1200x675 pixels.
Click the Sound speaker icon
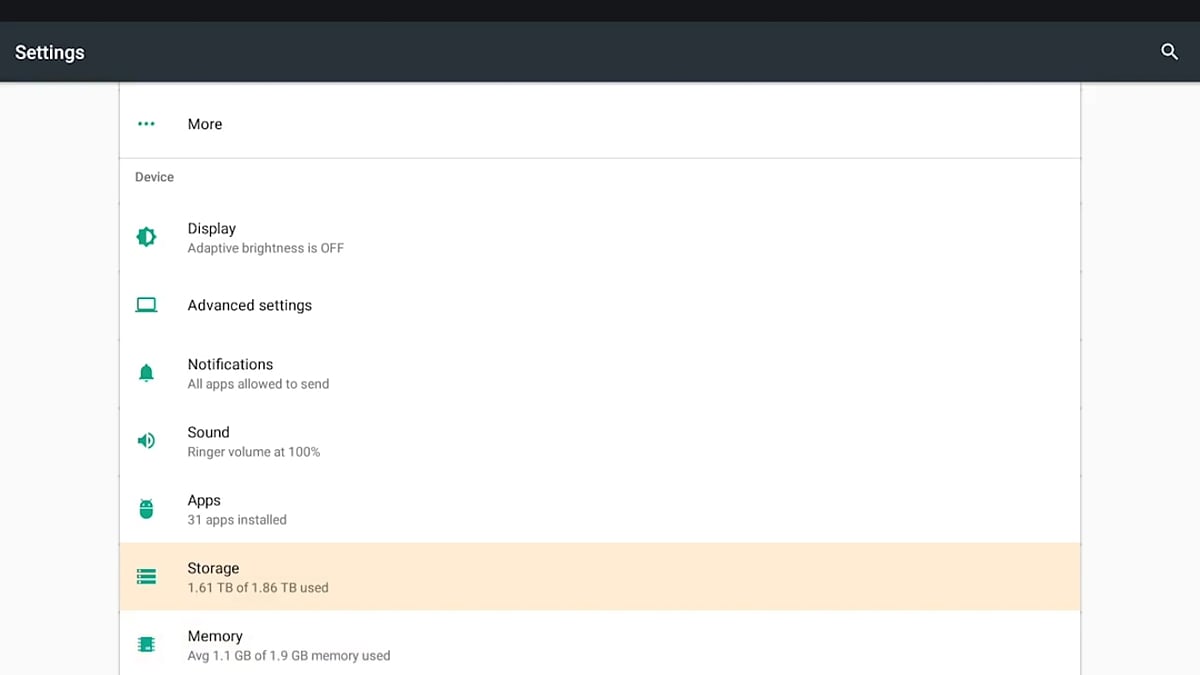click(x=146, y=441)
